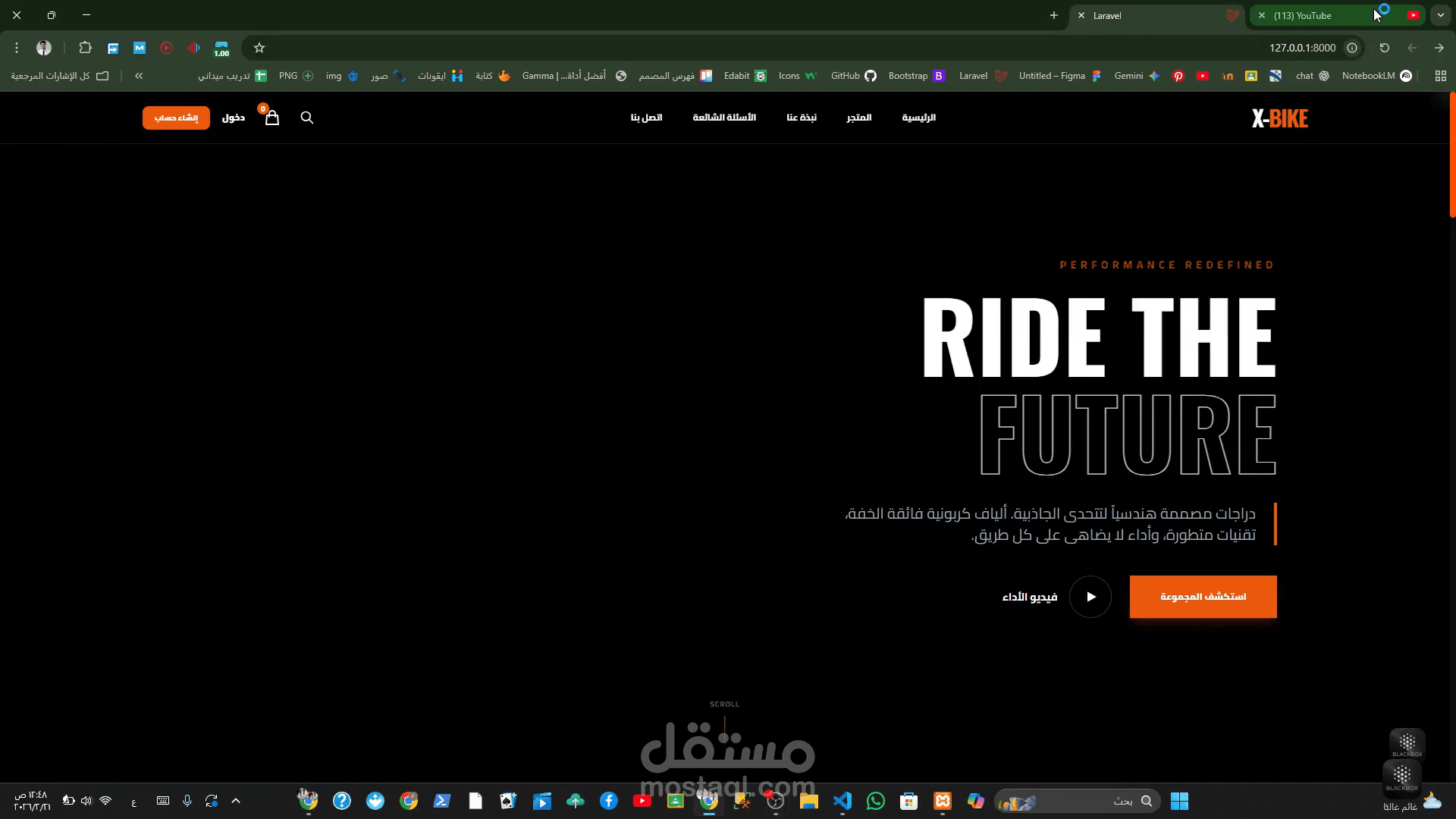Open Copilot from taskbar

[976, 801]
